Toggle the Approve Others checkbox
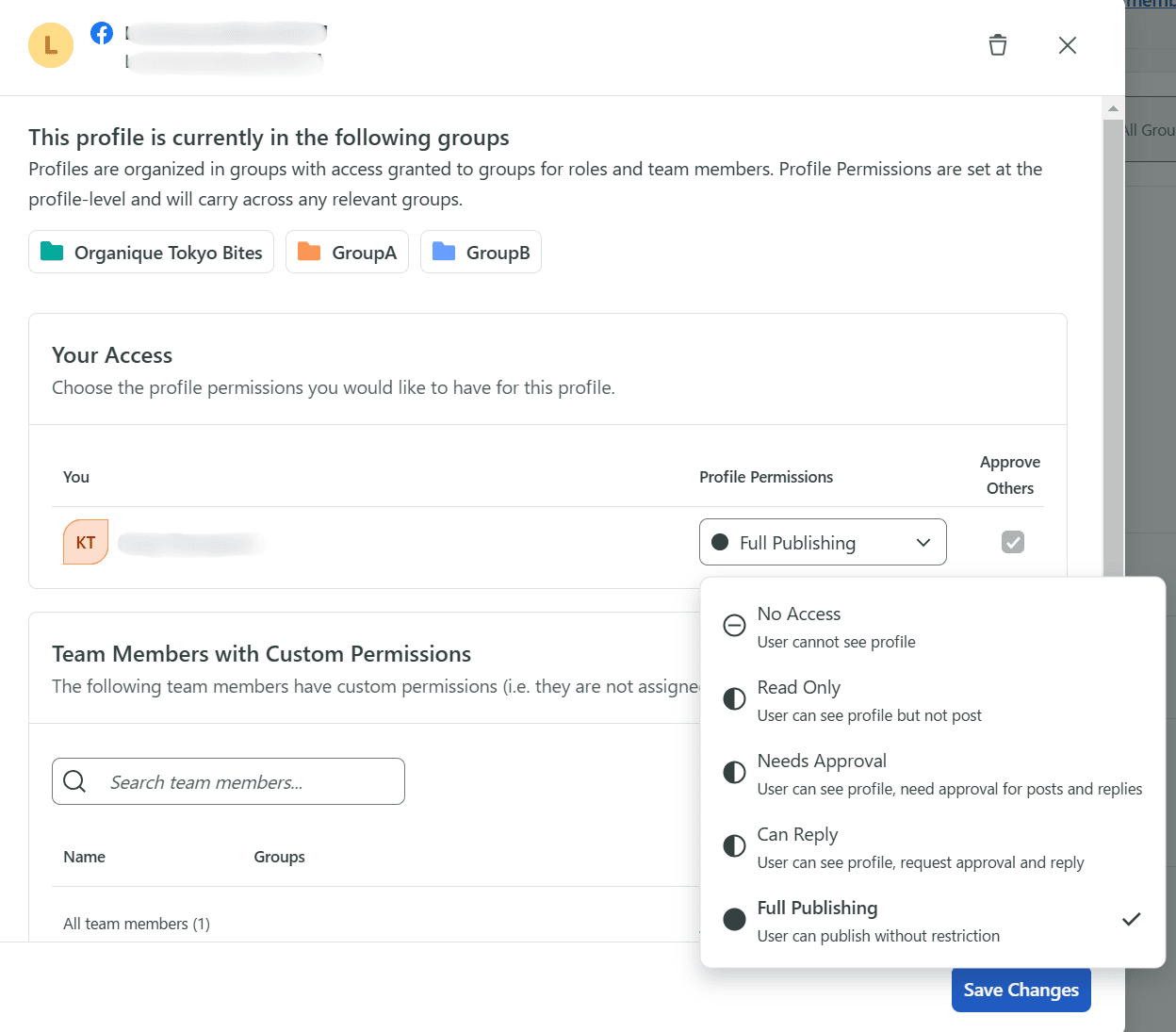The height and width of the screenshot is (1032, 1176). (1013, 542)
